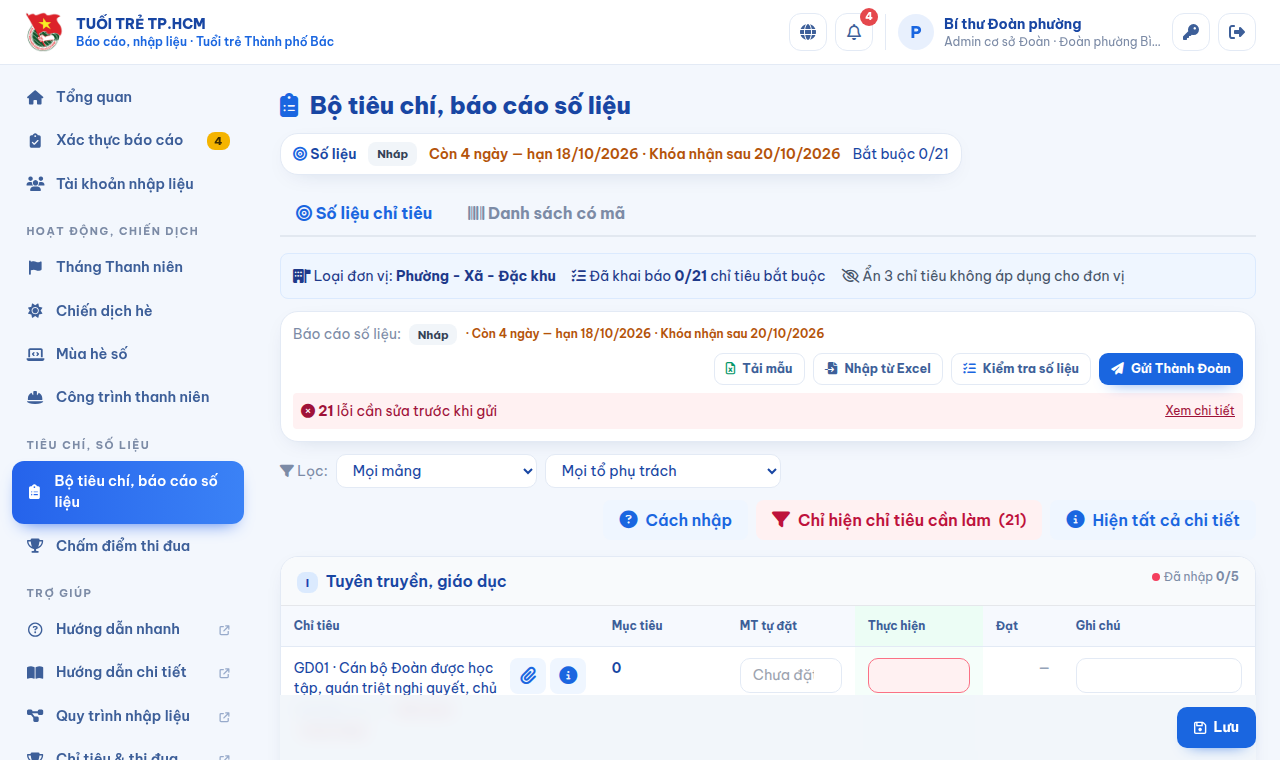Switch to Số liệu chỉ tiêu tab
This screenshot has height=760, width=1280.
pos(364,213)
